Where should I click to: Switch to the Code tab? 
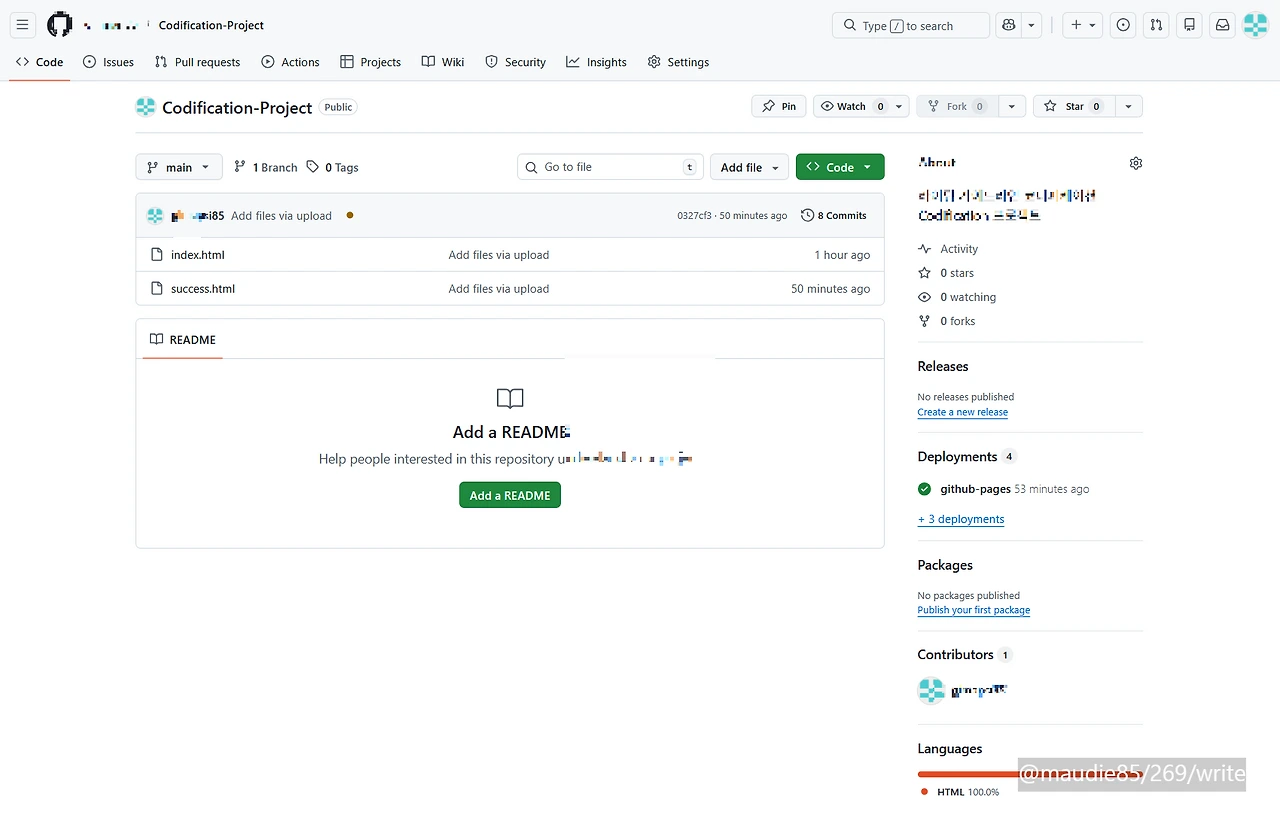pos(40,62)
